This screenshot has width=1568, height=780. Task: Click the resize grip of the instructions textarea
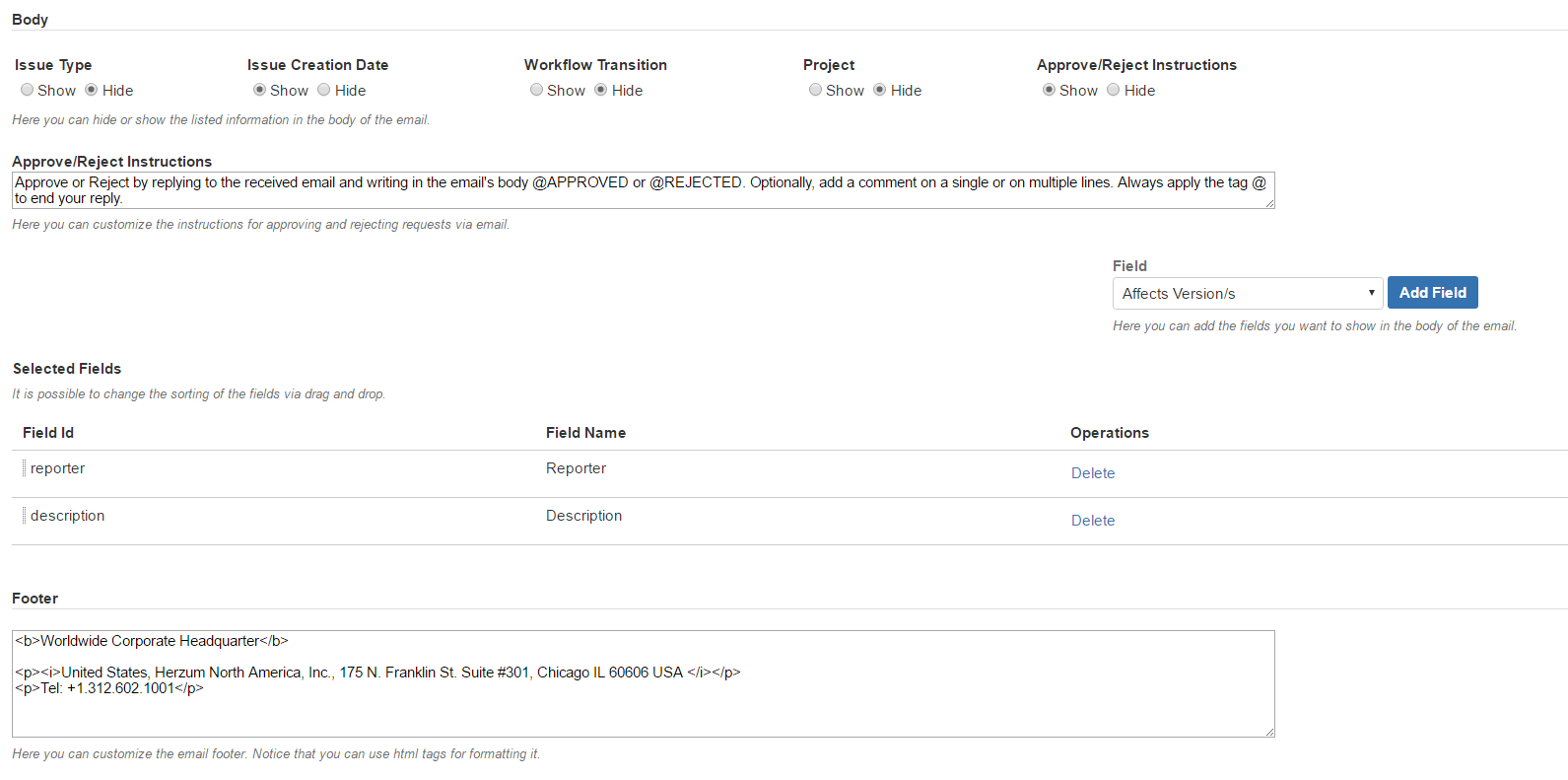pos(1269,203)
